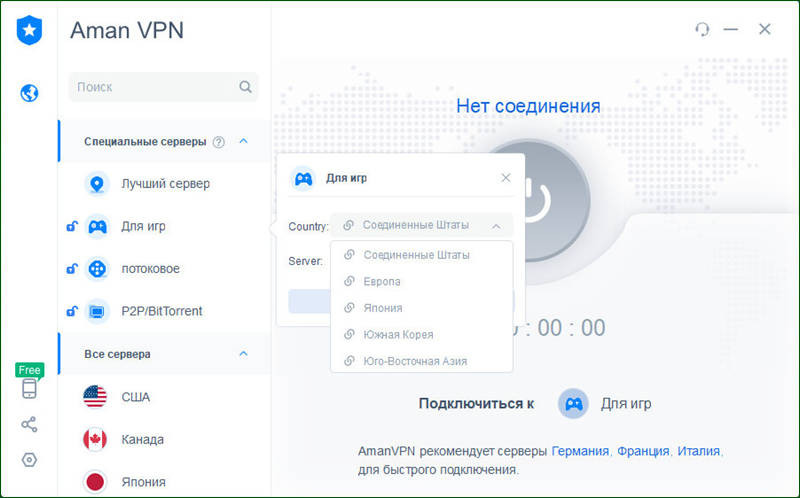The height and width of the screenshot is (498, 800).
Task: Open the Country dropdown showing Соединенные Штаты
Action: 421,225
